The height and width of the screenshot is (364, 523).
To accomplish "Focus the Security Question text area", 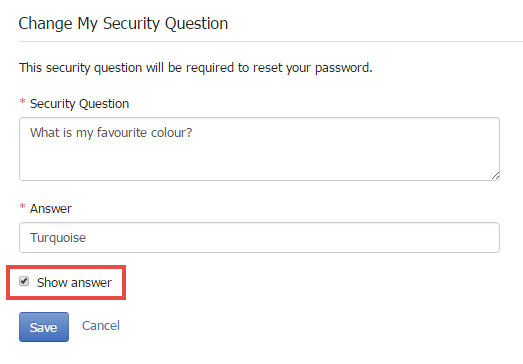I will pos(259,149).
